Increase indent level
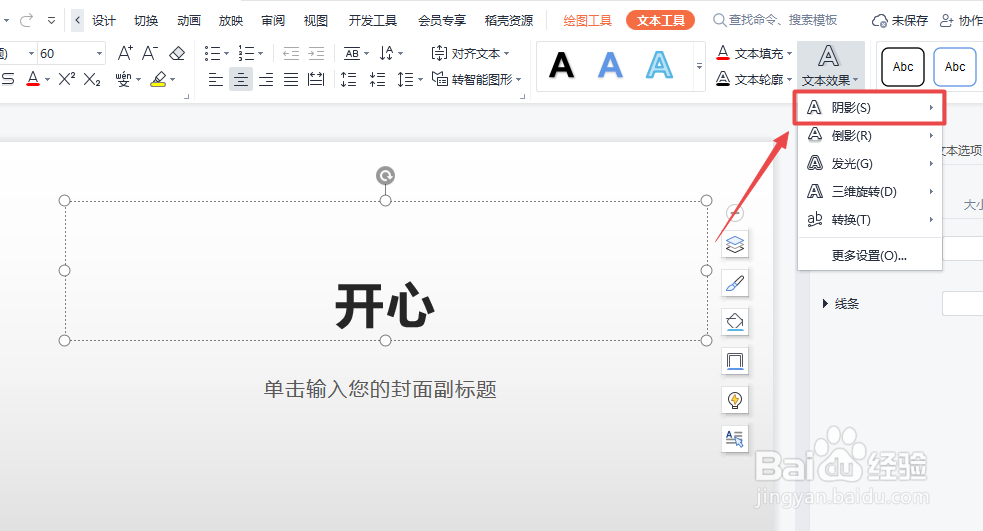The height and width of the screenshot is (531, 983). pyautogui.click(x=317, y=53)
